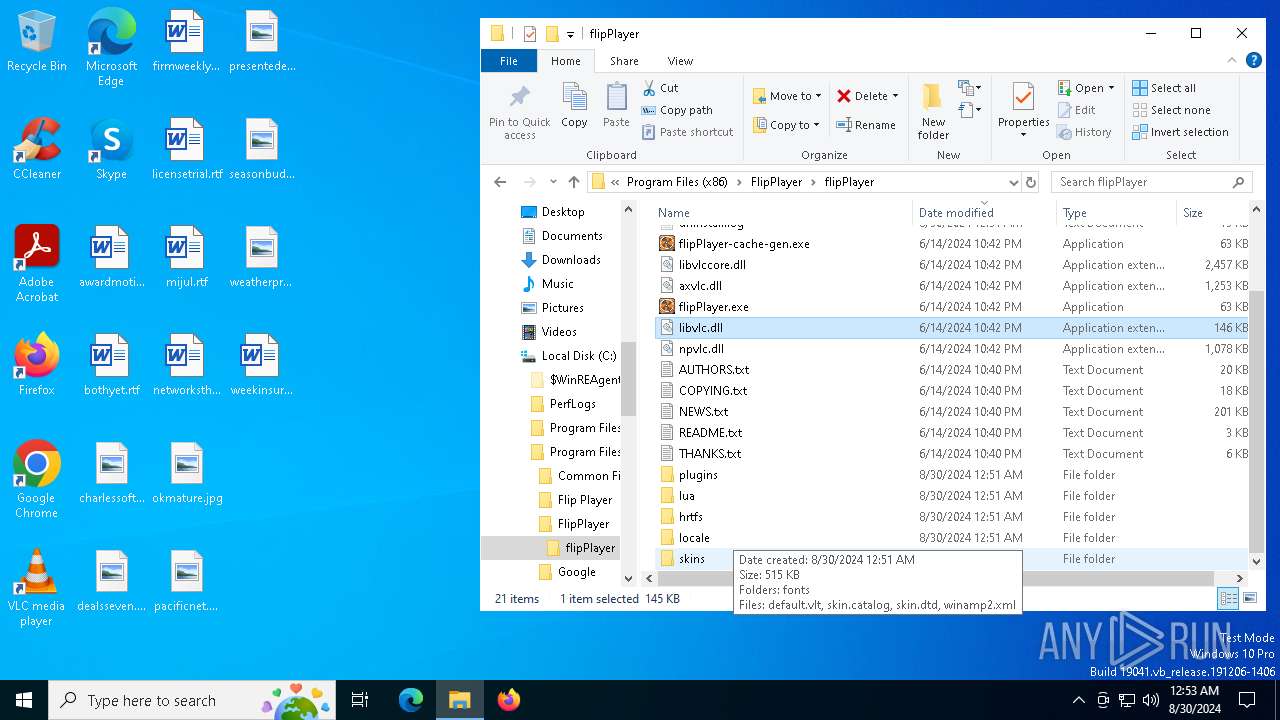Refresh the current folder view
This screenshot has height=720, width=1280.
1031,182
